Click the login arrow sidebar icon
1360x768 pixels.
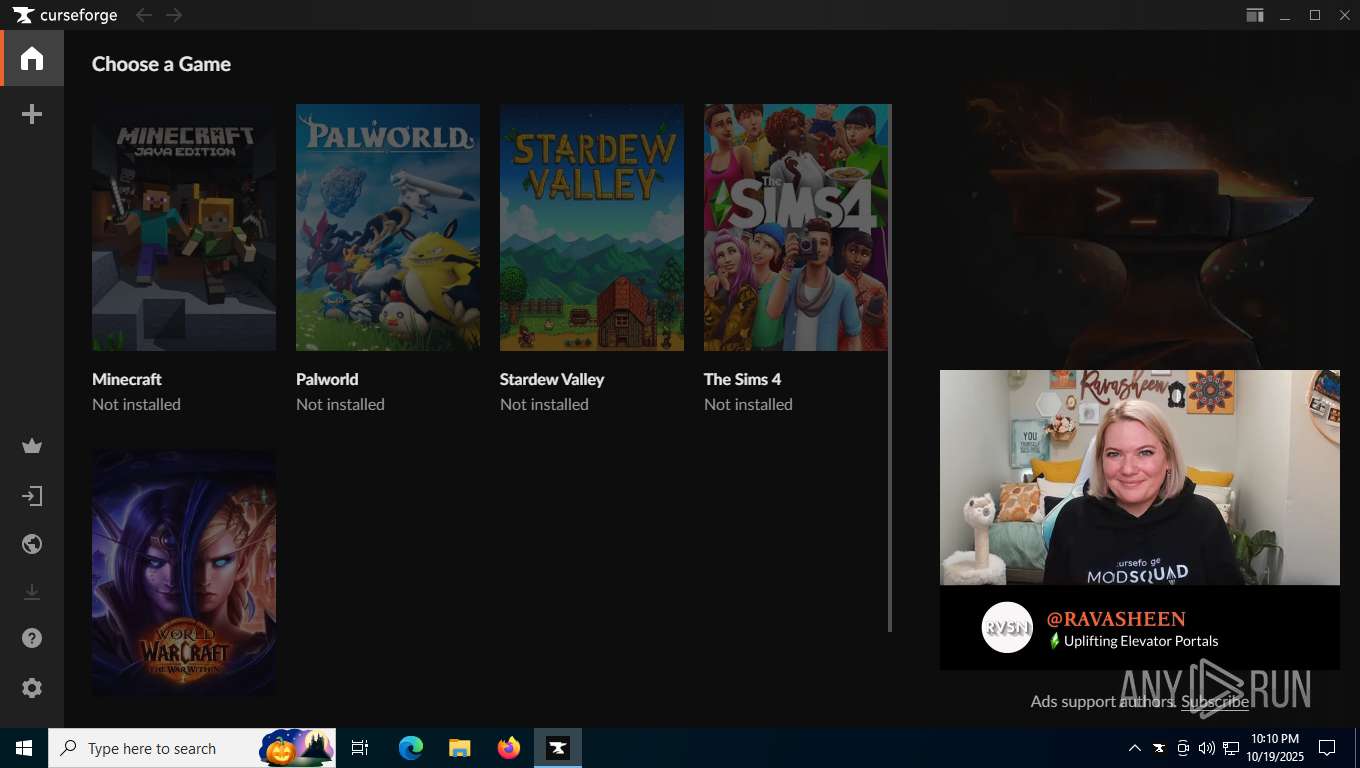pyautogui.click(x=32, y=496)
